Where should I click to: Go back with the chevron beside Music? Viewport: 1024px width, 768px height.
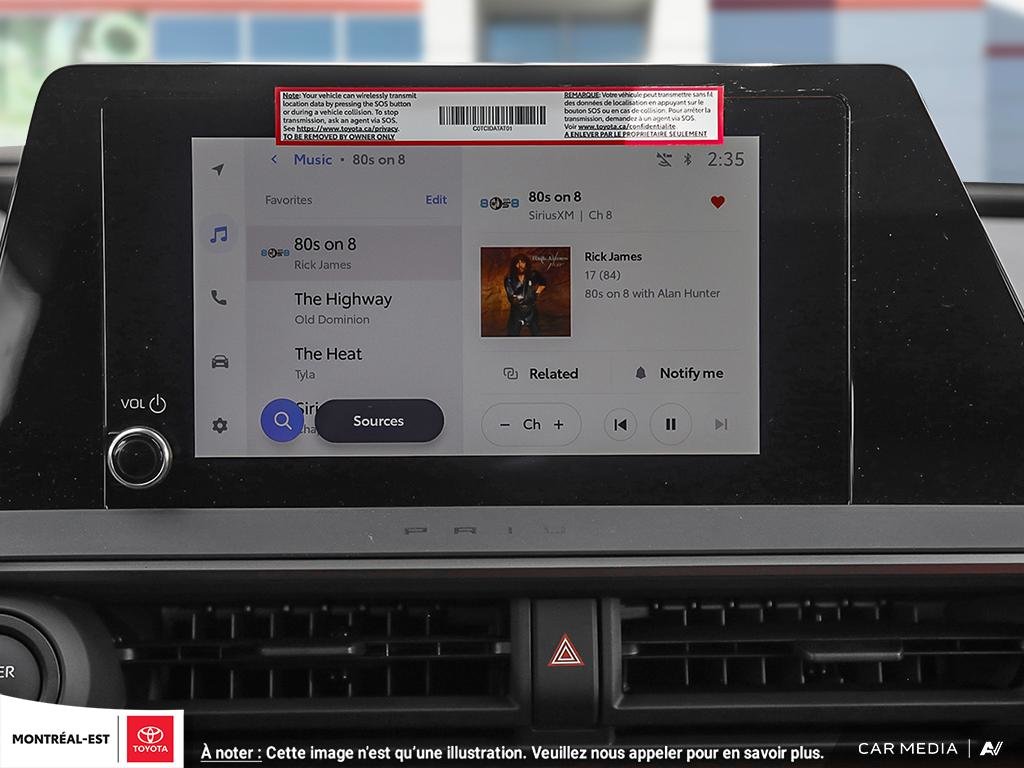pyautogui.click(x=274, y=159)
